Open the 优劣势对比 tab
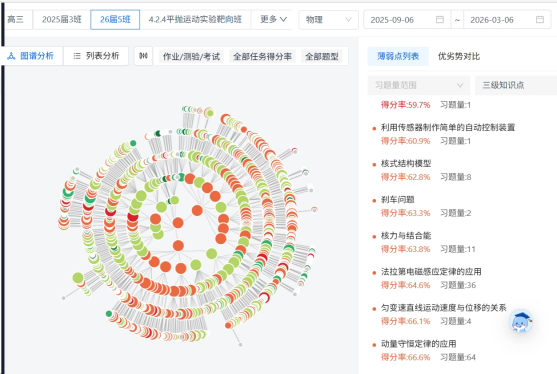 coord(459,56)
